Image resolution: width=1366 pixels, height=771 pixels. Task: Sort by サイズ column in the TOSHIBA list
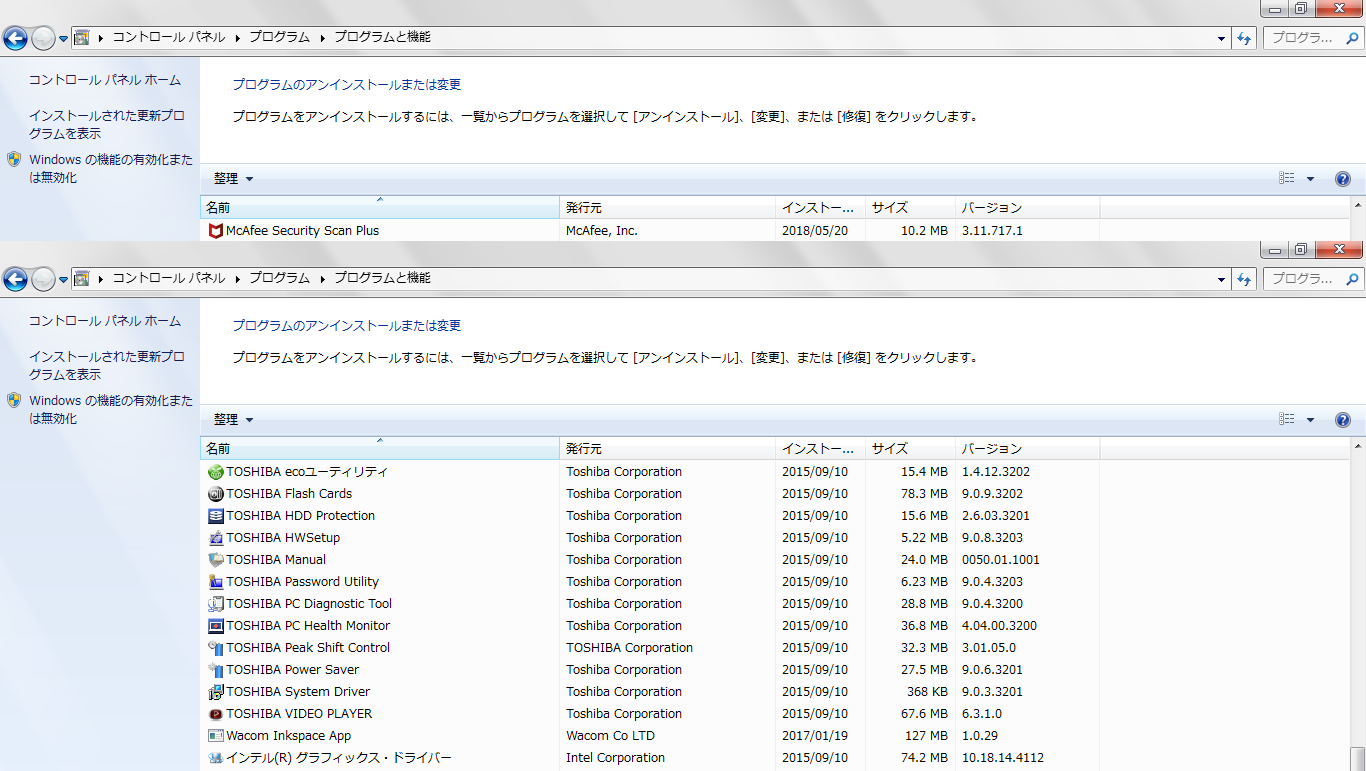click(x=889, y=449)
